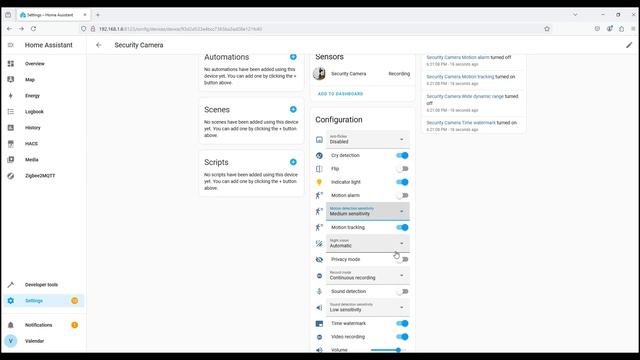Click the Indicator light bulb icon
This screenshot has width=640, height=360.
[319, 182]
